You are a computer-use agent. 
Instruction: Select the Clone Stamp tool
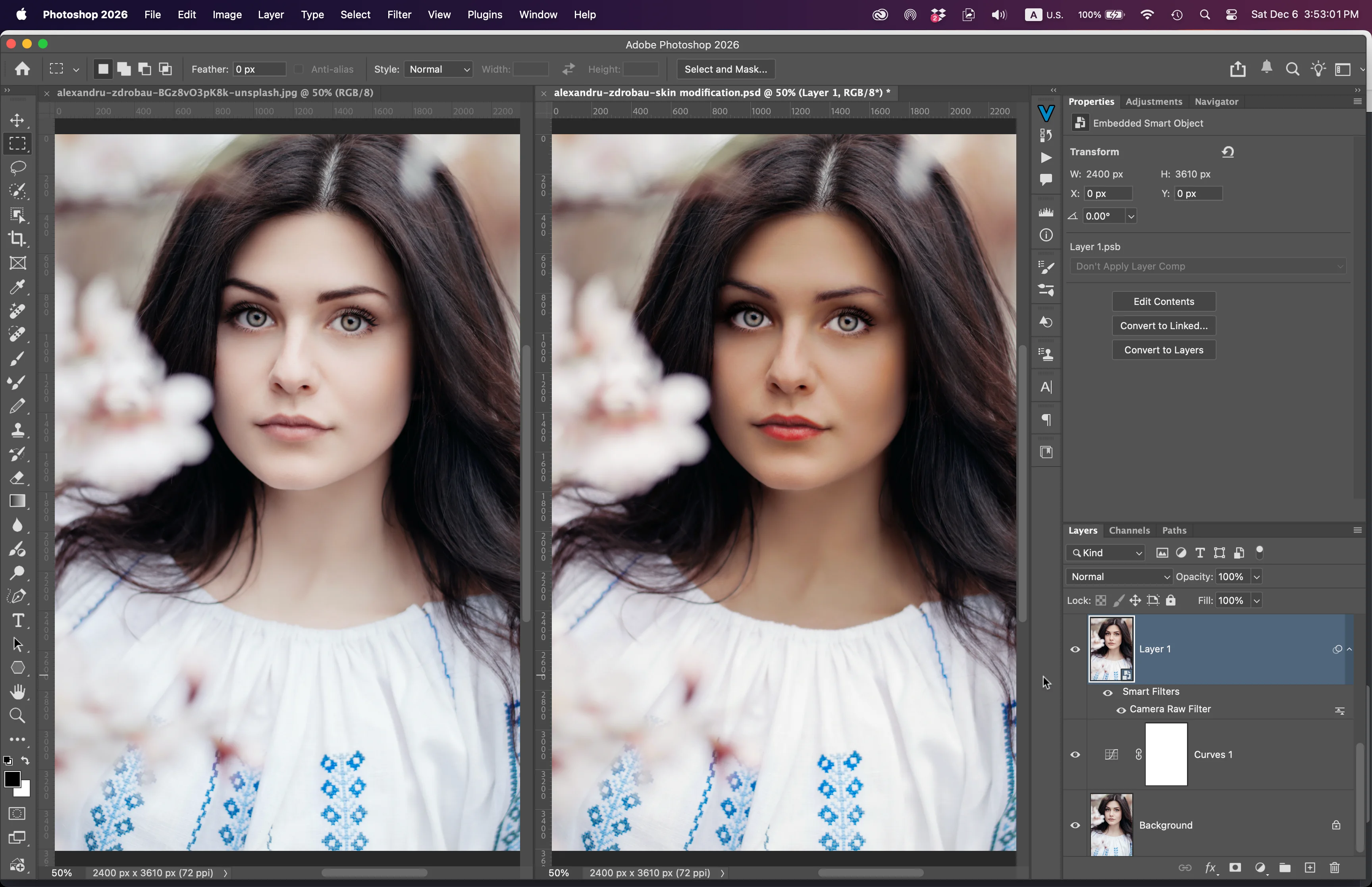[x=17, y=430]
